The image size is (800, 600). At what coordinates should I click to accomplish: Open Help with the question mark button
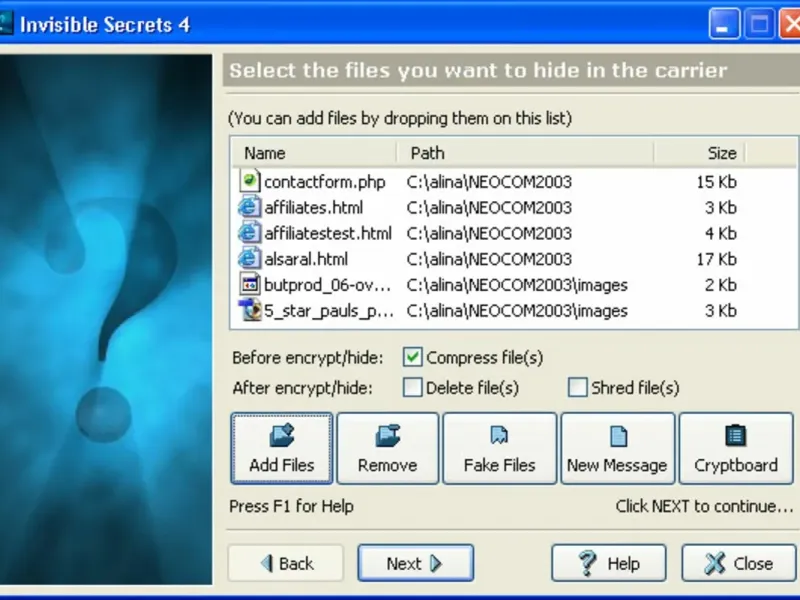click(x=609, y=563)
